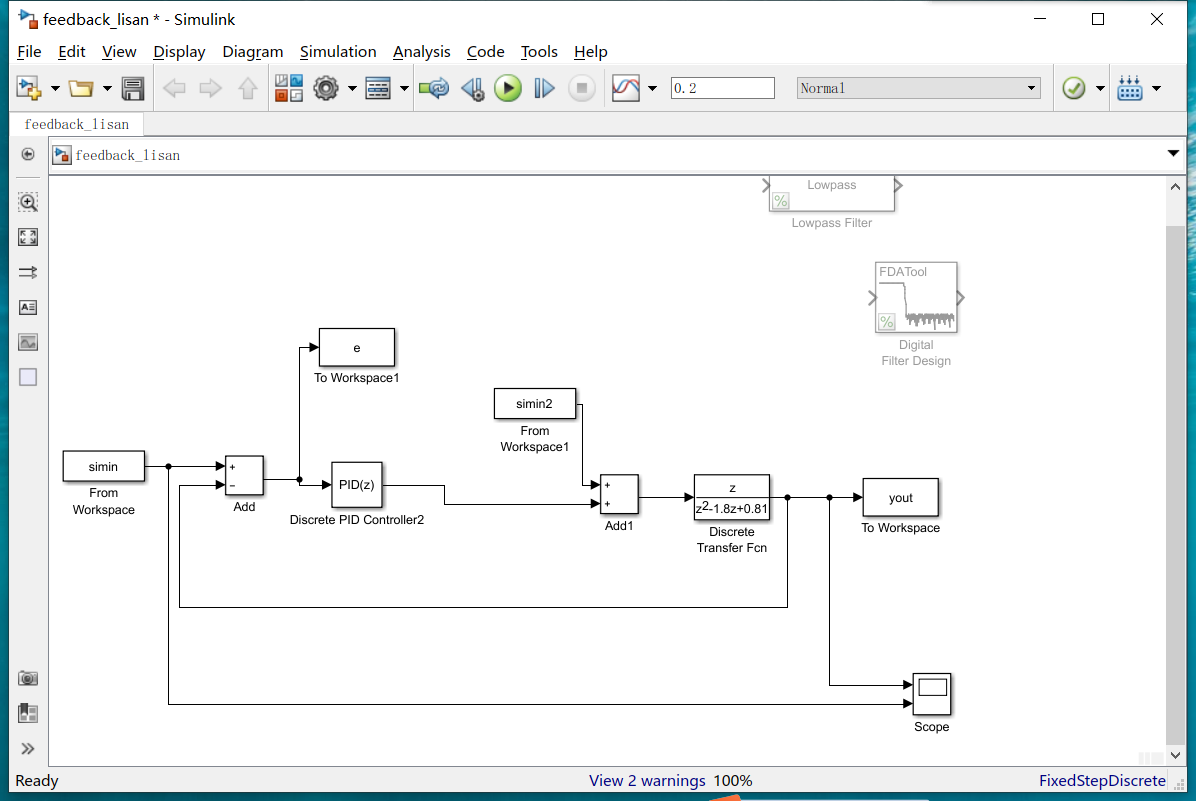The width and height of the screenshot is (1196, 801).
Task: Stop the simulation button
Action: (582, 88)
